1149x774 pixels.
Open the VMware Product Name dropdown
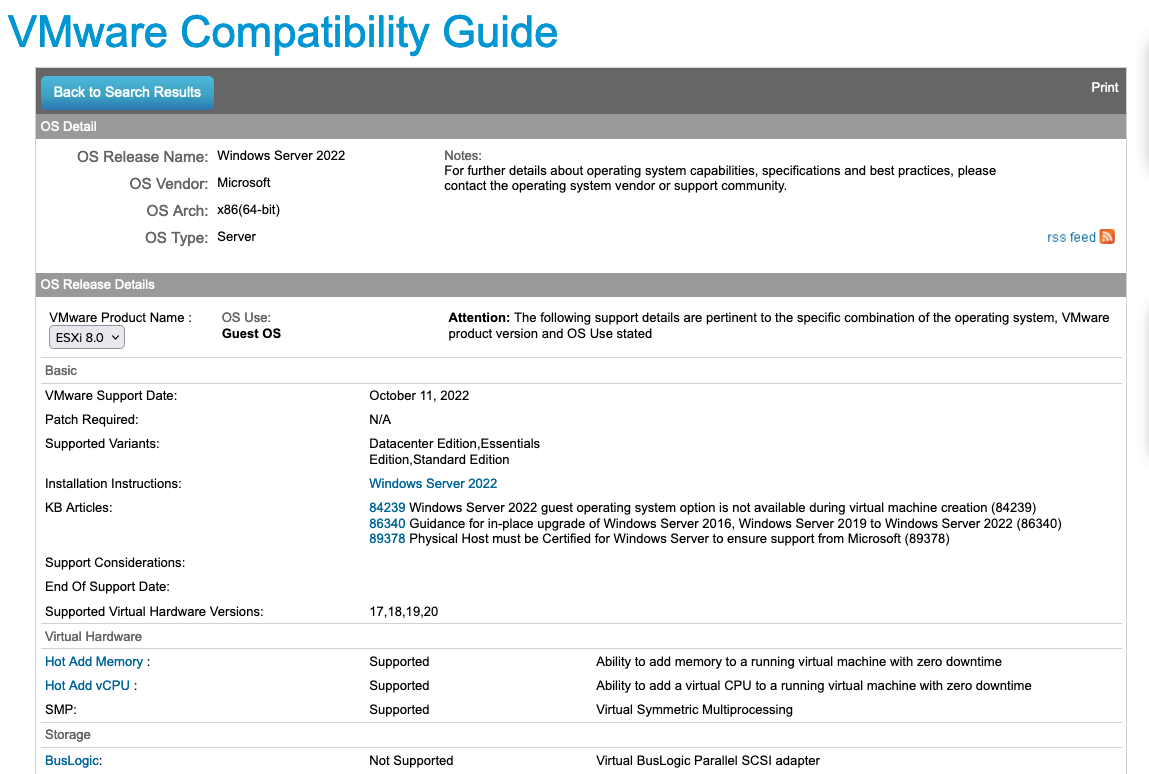(86, 337)
